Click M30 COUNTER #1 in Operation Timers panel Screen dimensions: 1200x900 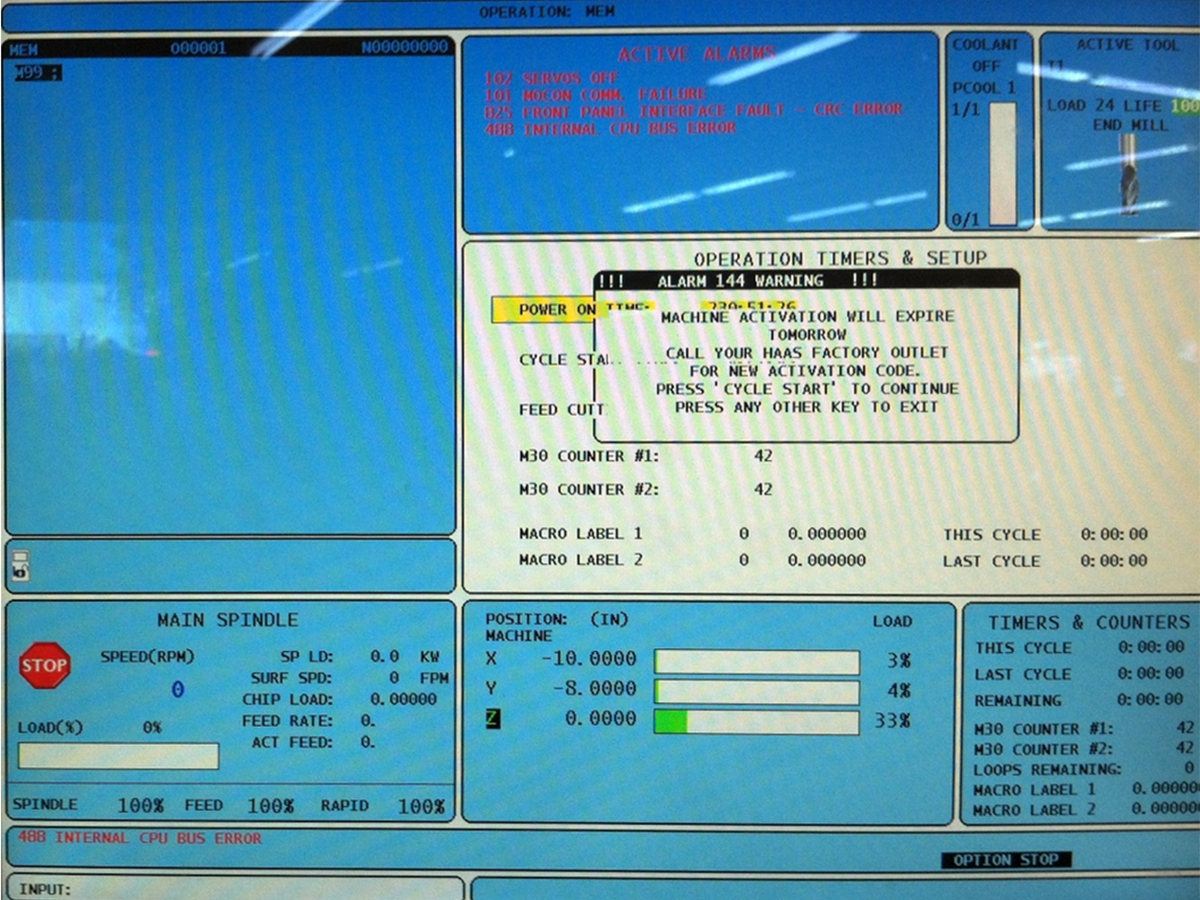645,456
